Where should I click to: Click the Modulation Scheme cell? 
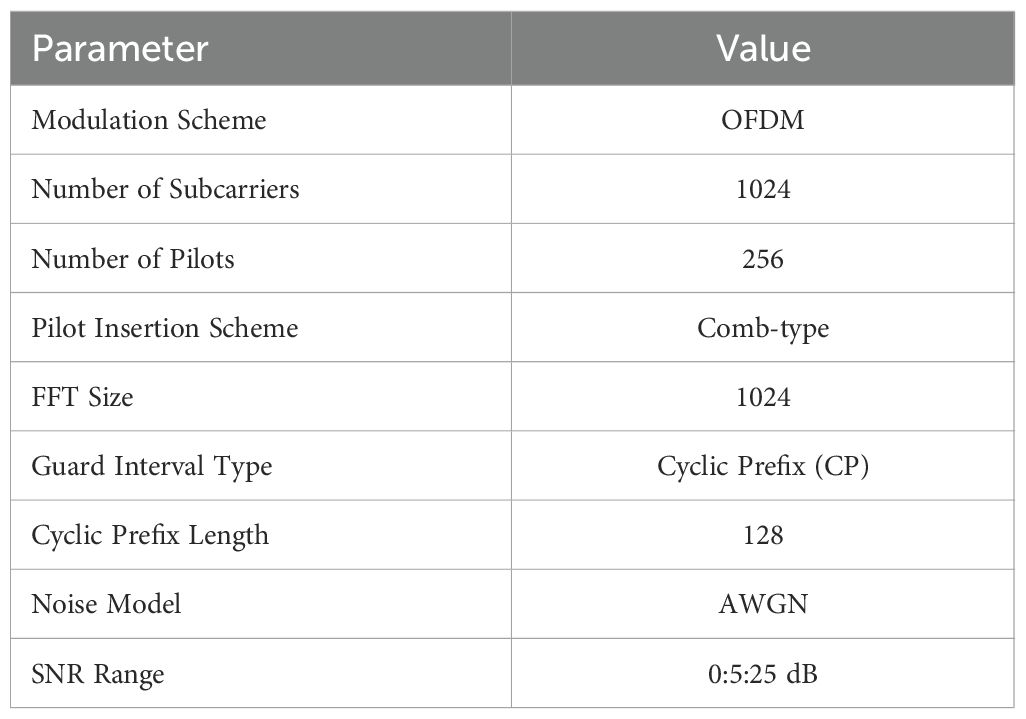(149, 120)
